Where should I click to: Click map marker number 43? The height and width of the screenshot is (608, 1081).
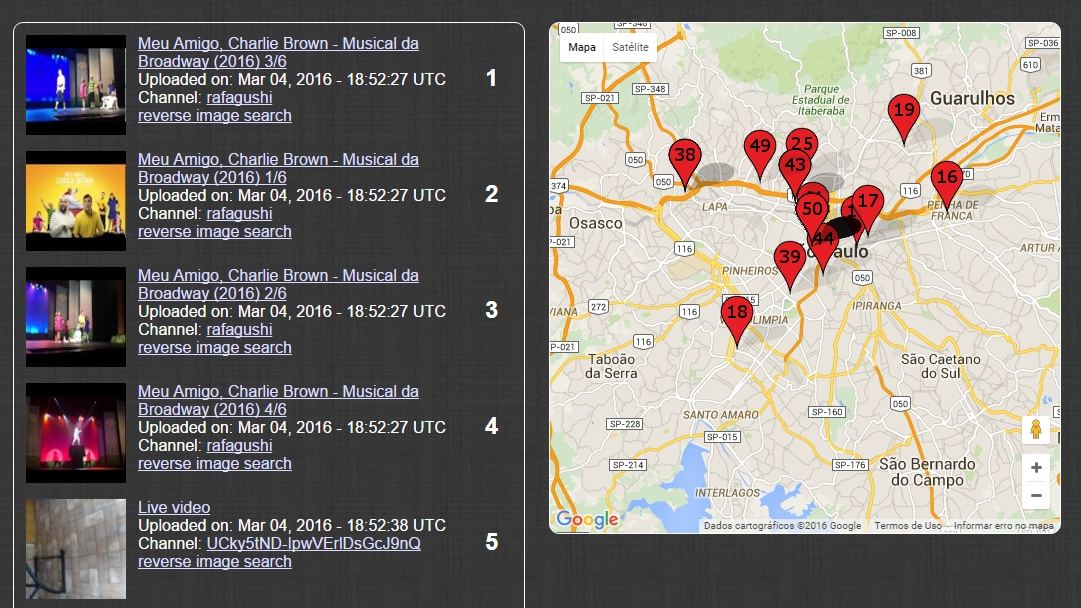coord(794,171)
